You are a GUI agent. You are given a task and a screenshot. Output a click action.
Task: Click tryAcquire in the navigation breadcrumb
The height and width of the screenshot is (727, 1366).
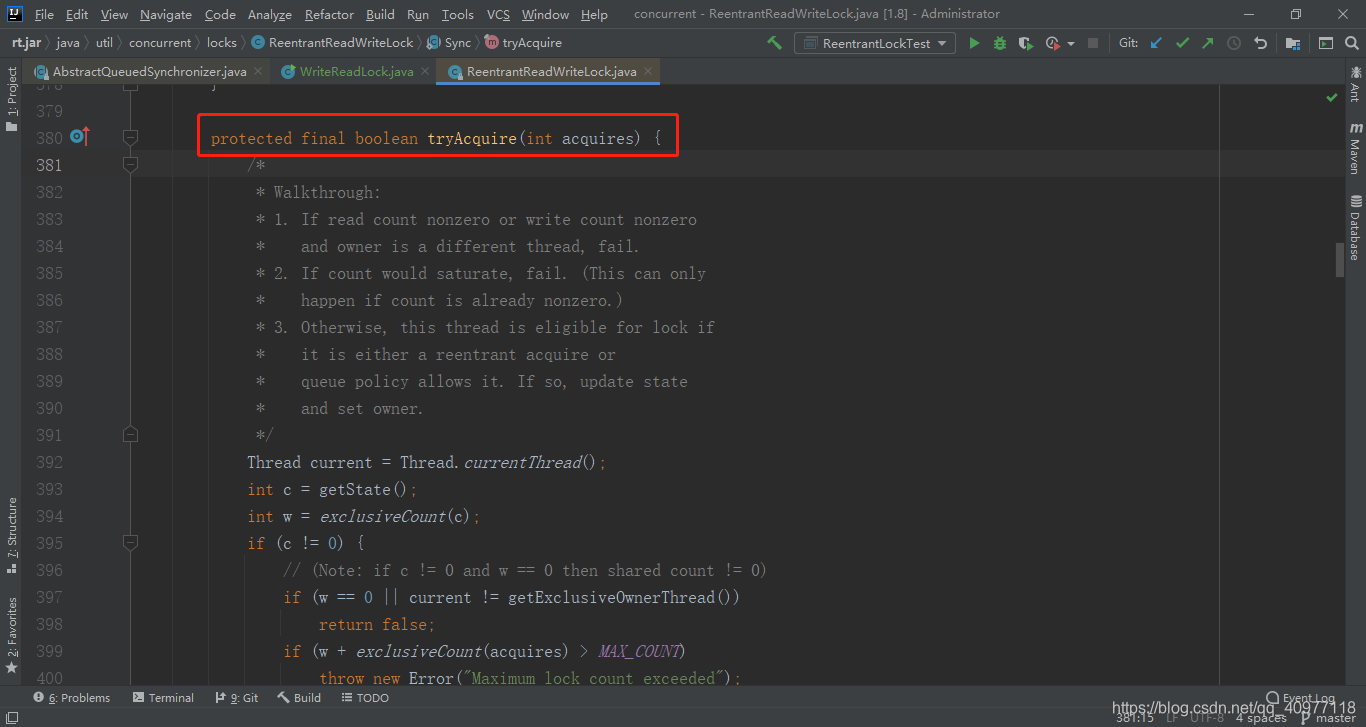click(x=523, y=43)
